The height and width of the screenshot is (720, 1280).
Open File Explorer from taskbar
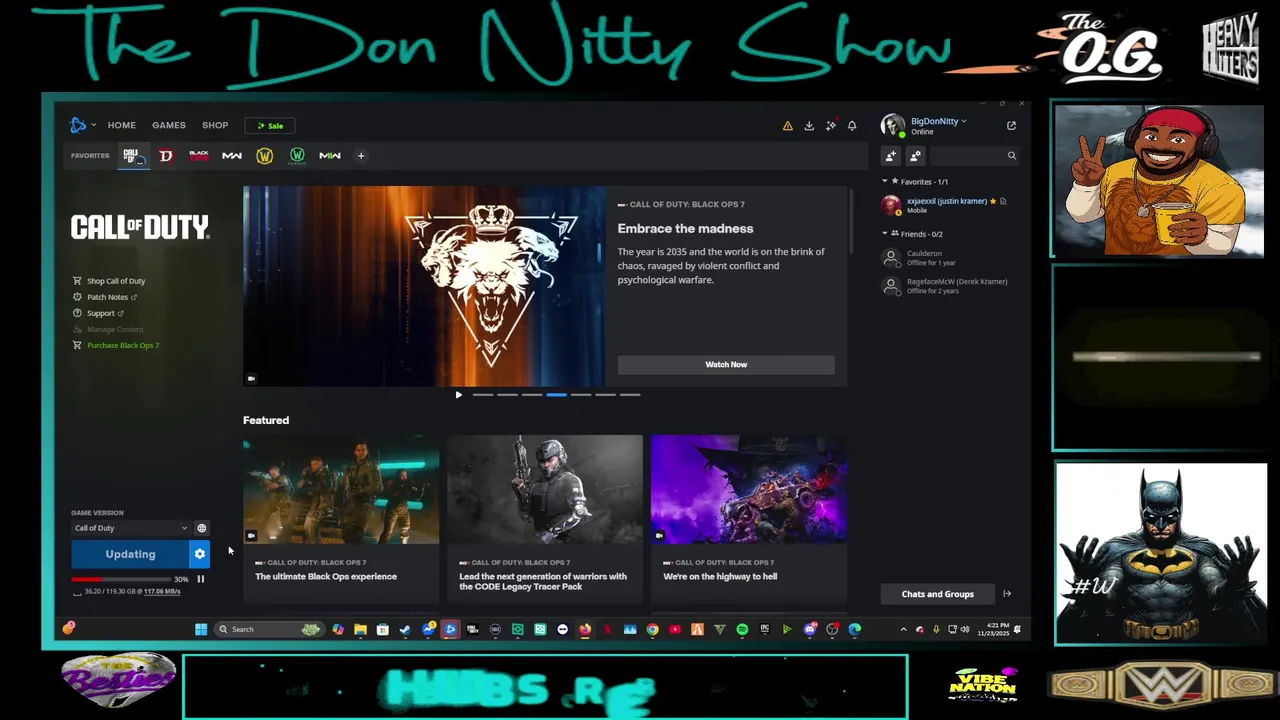pyautogui.click(x=360, y=629)
